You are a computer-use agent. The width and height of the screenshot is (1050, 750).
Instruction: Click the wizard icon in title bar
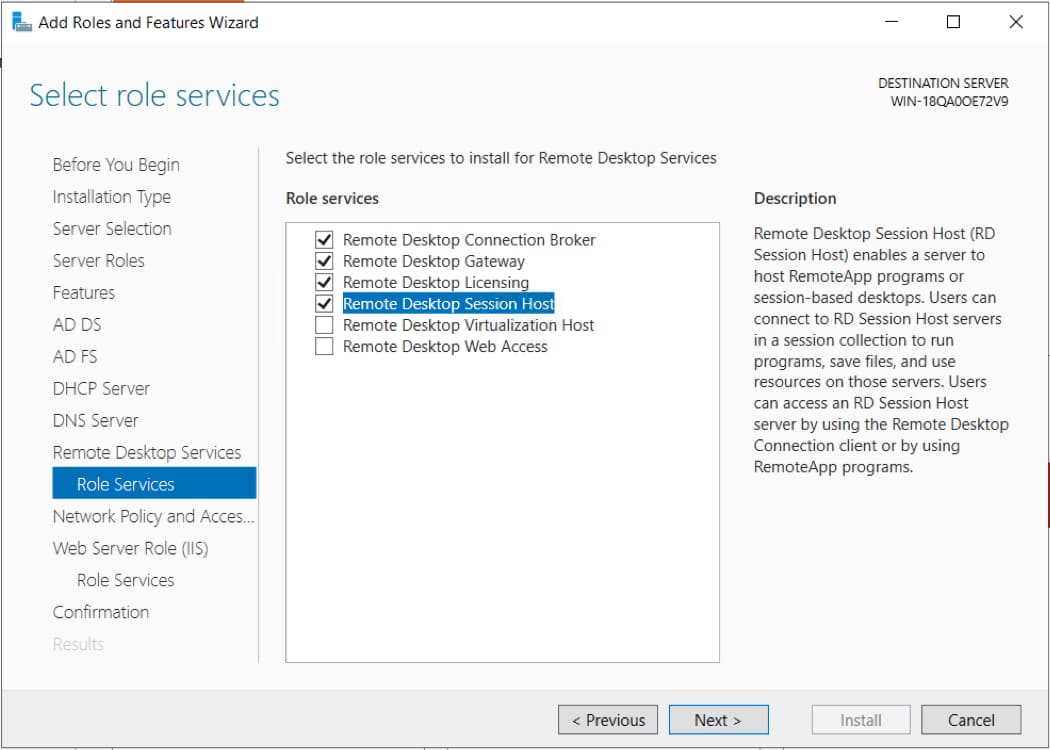pyautogui.click(x=21, y=22)
